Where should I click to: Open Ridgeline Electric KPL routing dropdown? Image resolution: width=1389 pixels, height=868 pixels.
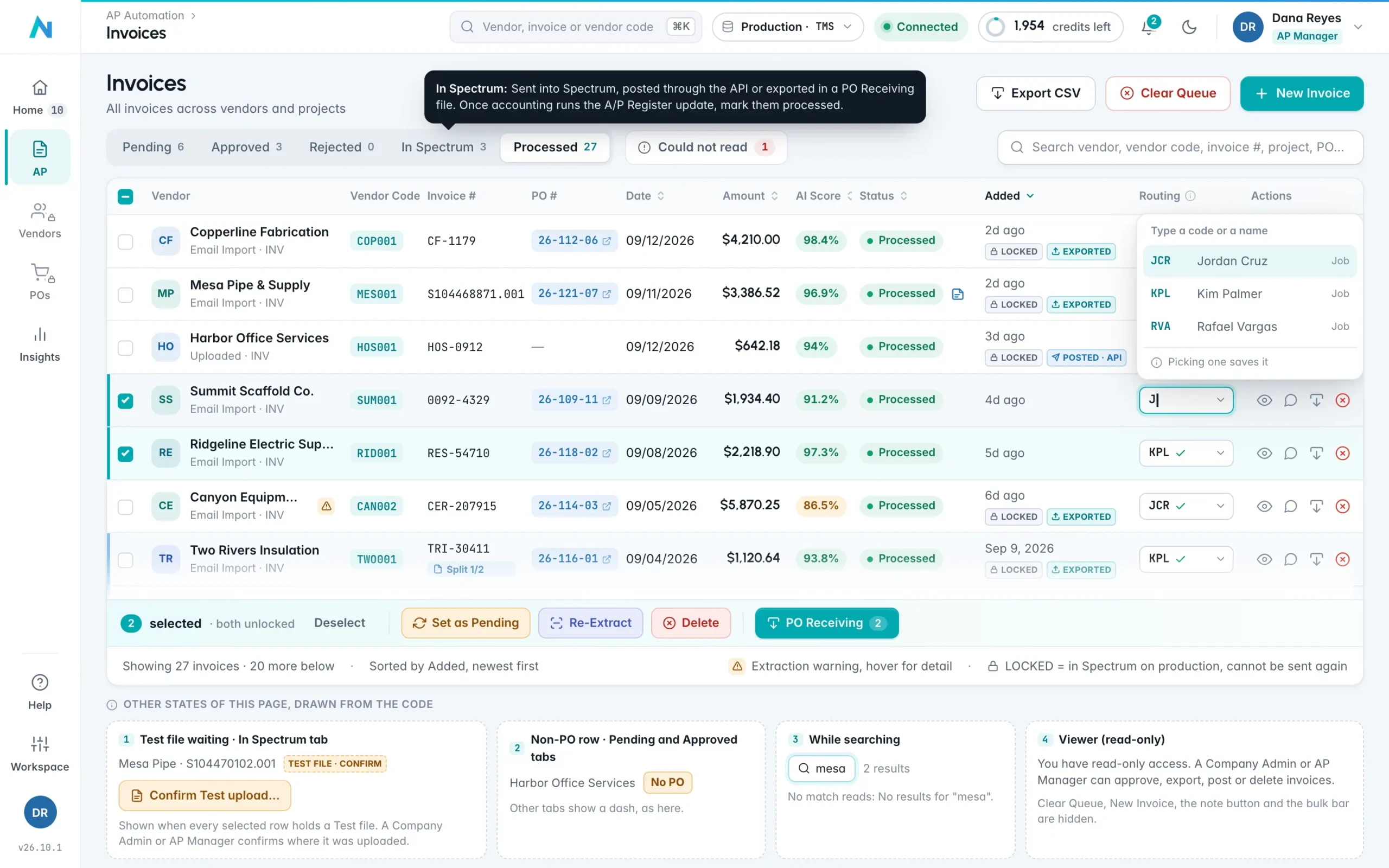point(1186,453)
